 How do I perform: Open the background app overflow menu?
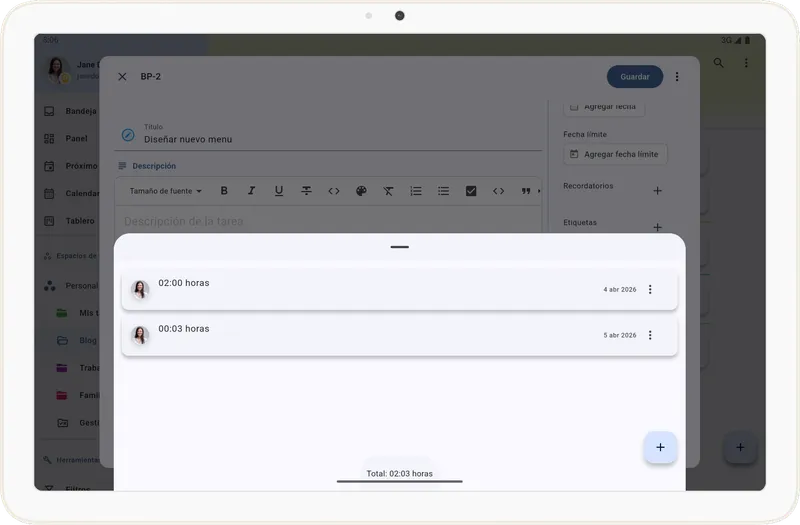746,63
